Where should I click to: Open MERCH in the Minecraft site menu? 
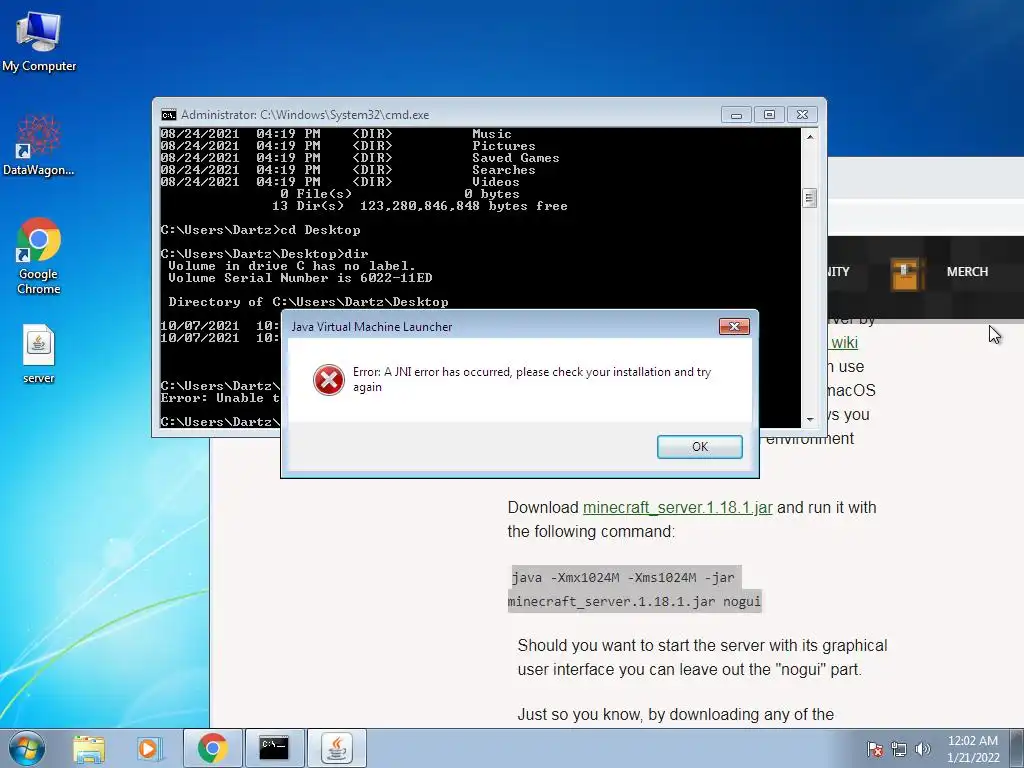(967, 272)
